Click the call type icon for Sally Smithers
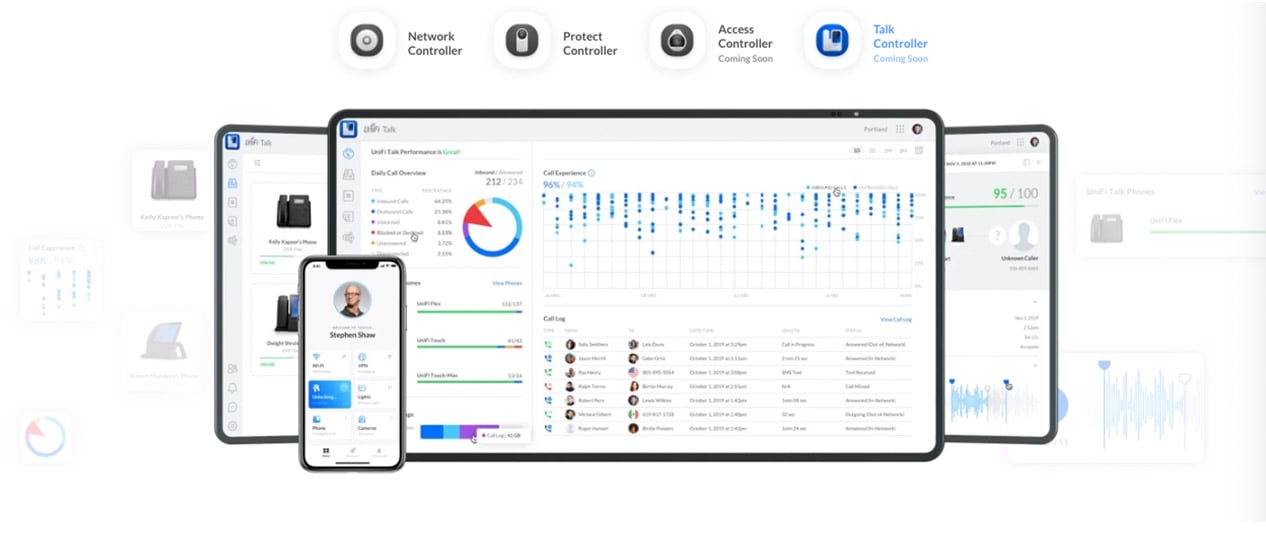Screen dimensions: 1266x537 tap(548, 344)
